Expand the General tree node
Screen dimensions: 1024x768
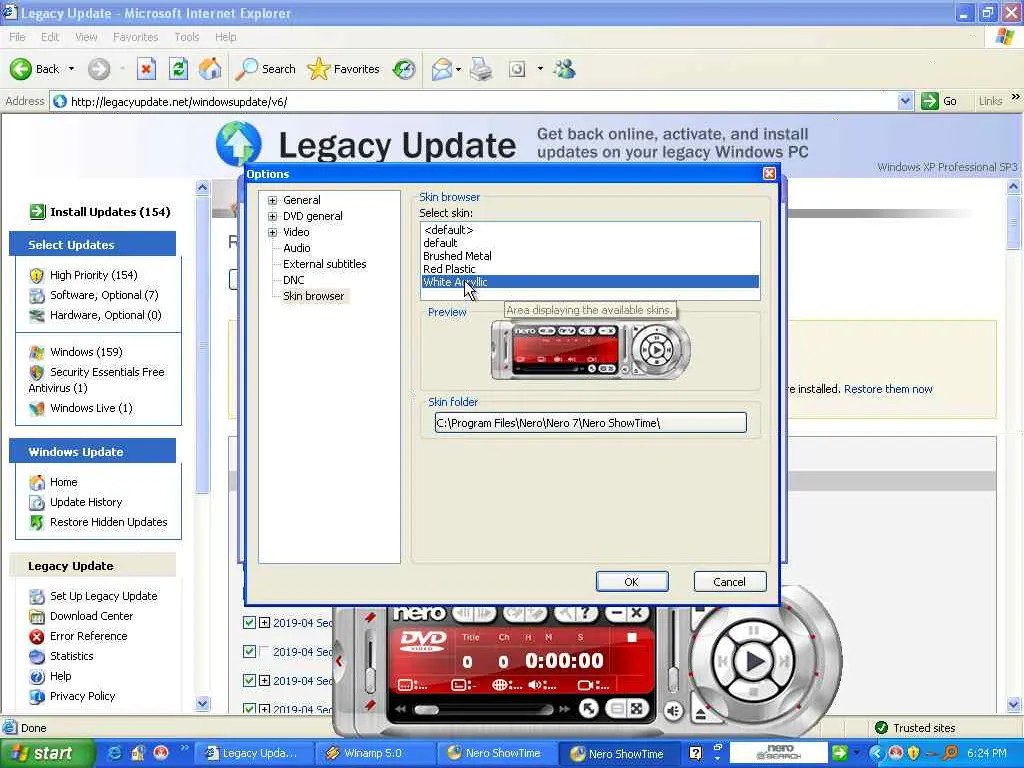click(x=272, y=200)
